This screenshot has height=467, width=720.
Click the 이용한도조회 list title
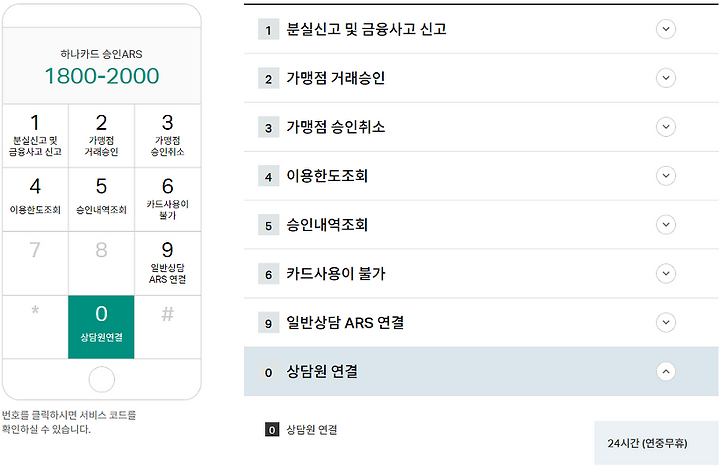tap(327, 176)
